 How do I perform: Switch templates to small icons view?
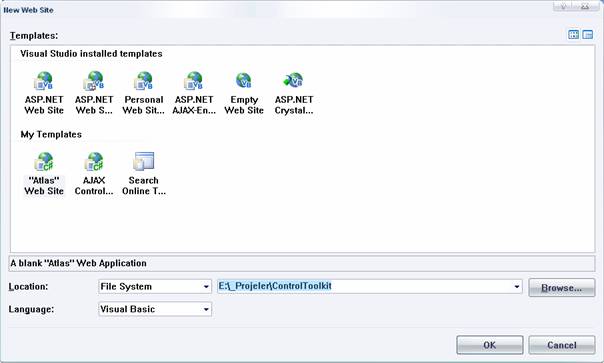pos(588,35)
